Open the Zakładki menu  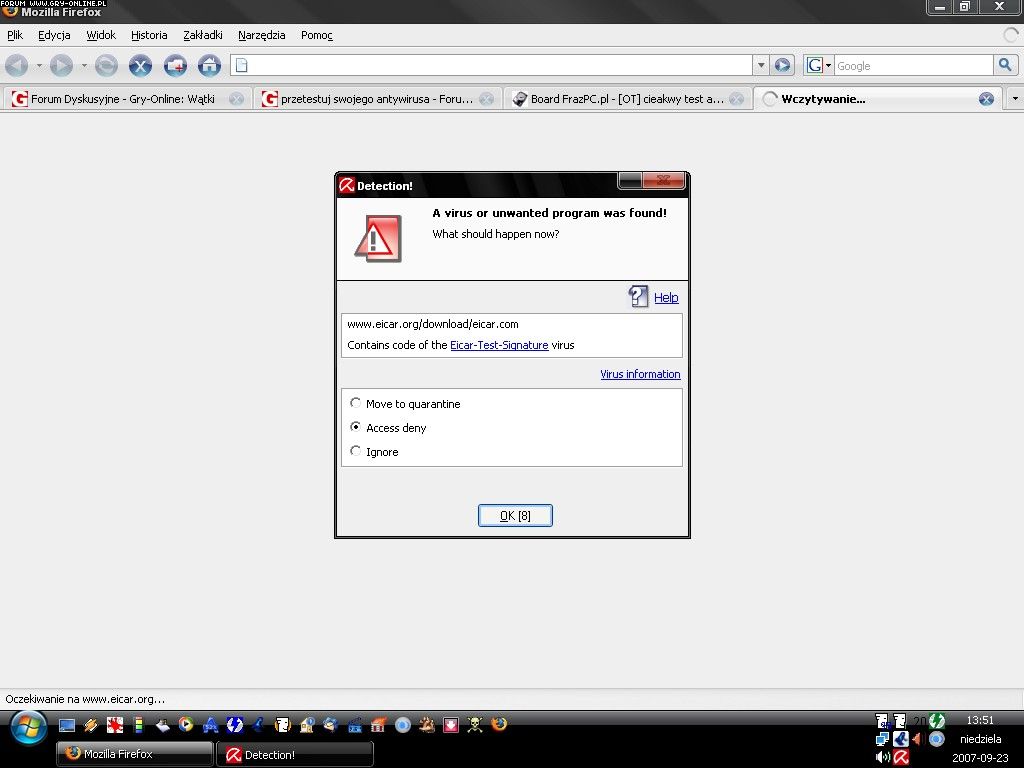202,35
